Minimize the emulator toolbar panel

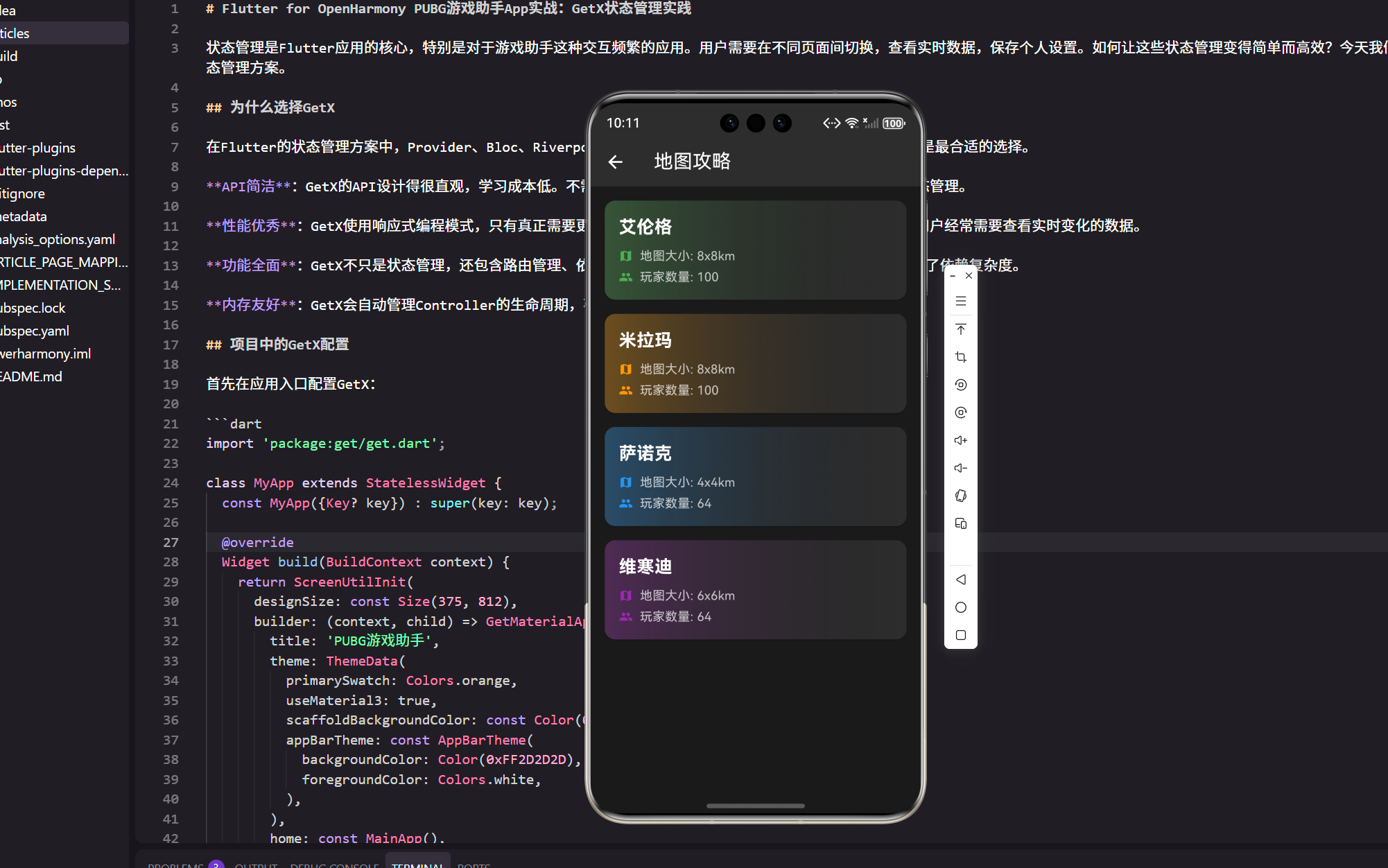(953, 276)
